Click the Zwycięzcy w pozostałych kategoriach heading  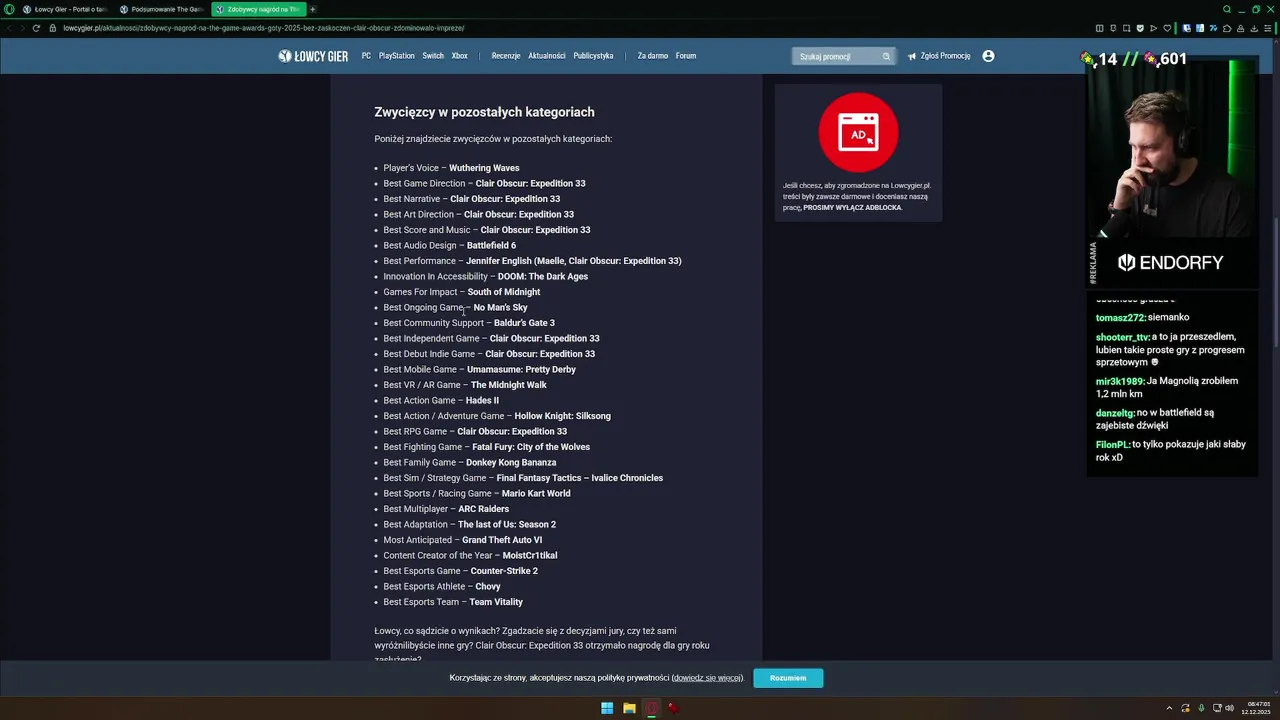(x=484, y=112)
